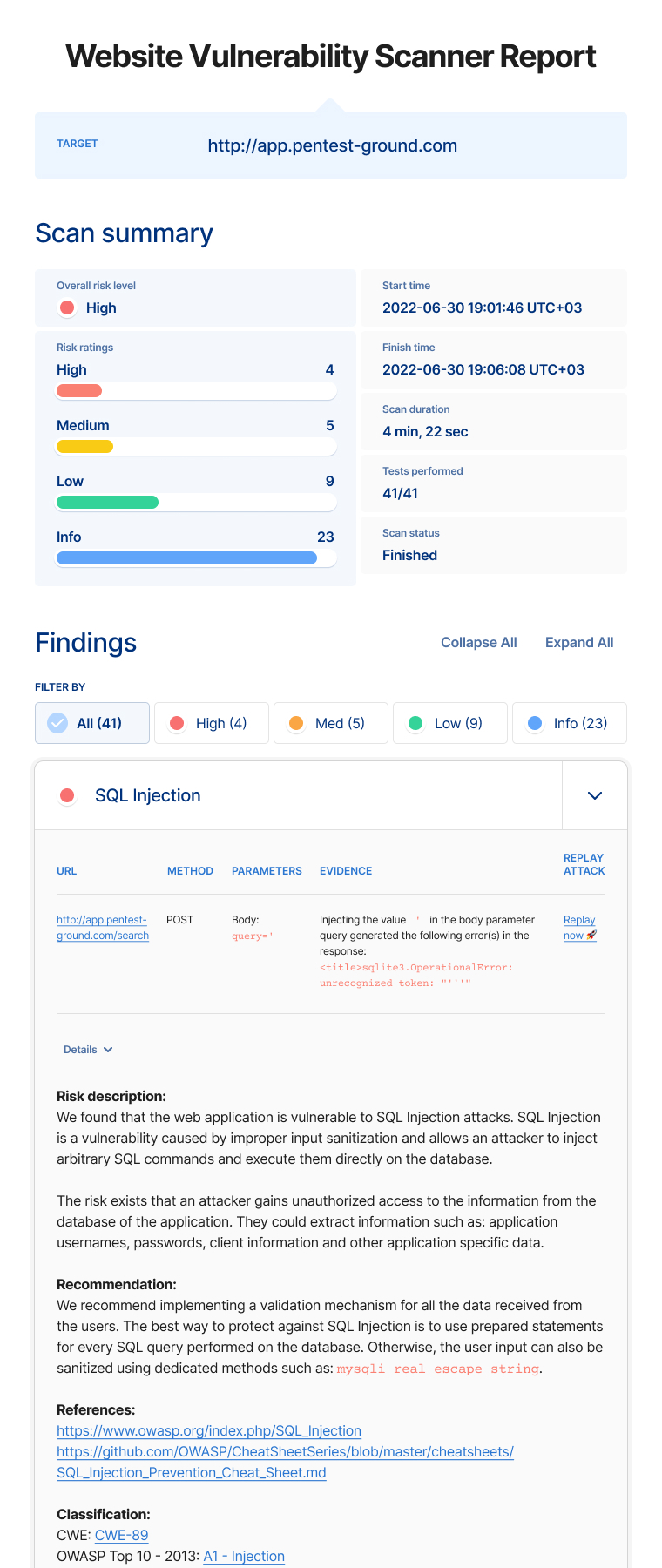662x1568 pixels.
Task: Click the red High overall risk indicator
Action: (x=67, y=308)
